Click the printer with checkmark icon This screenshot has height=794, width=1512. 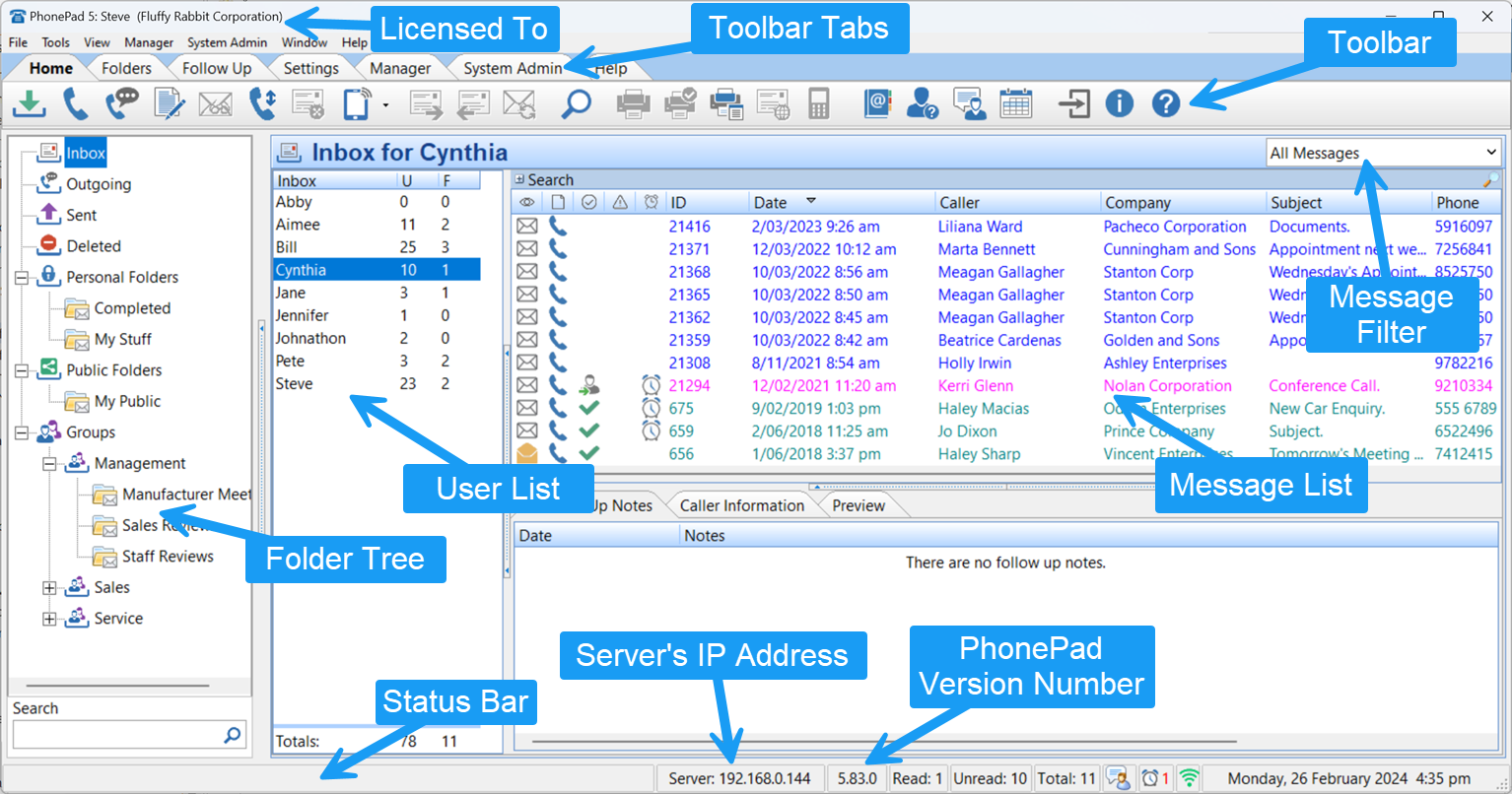click(x=680, y=102)
